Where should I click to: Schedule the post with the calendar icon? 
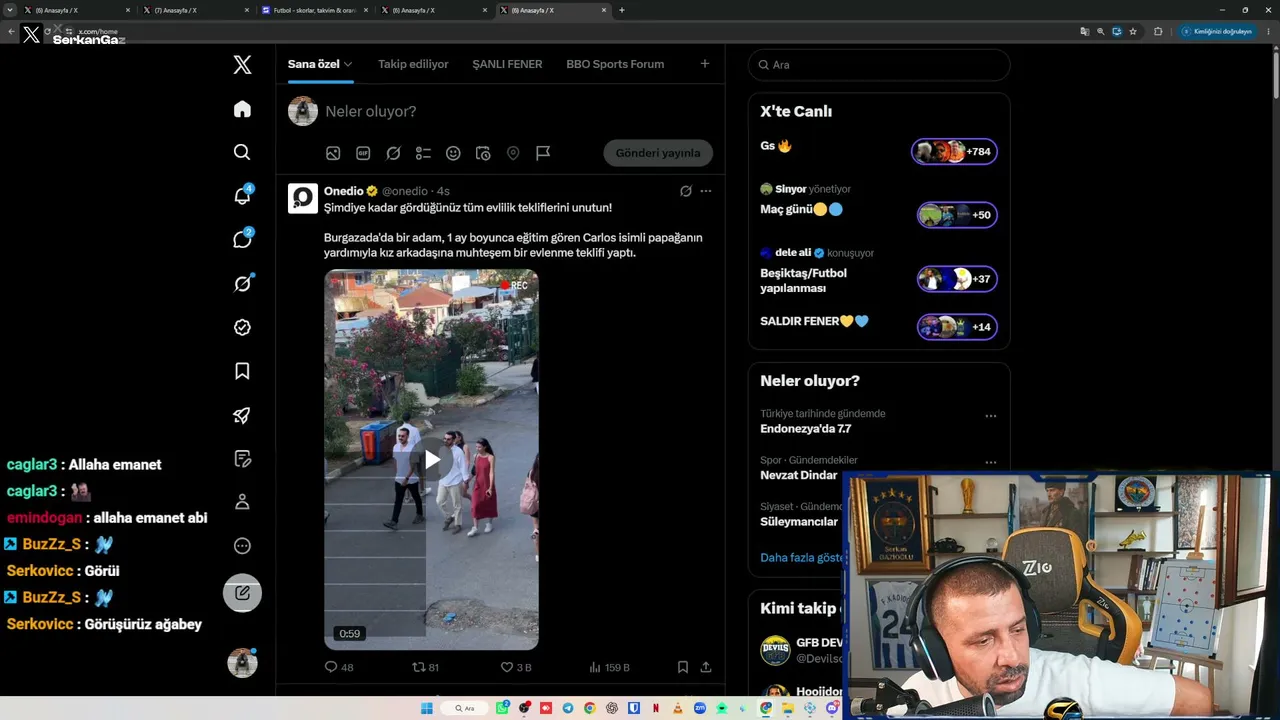[483, 153]
